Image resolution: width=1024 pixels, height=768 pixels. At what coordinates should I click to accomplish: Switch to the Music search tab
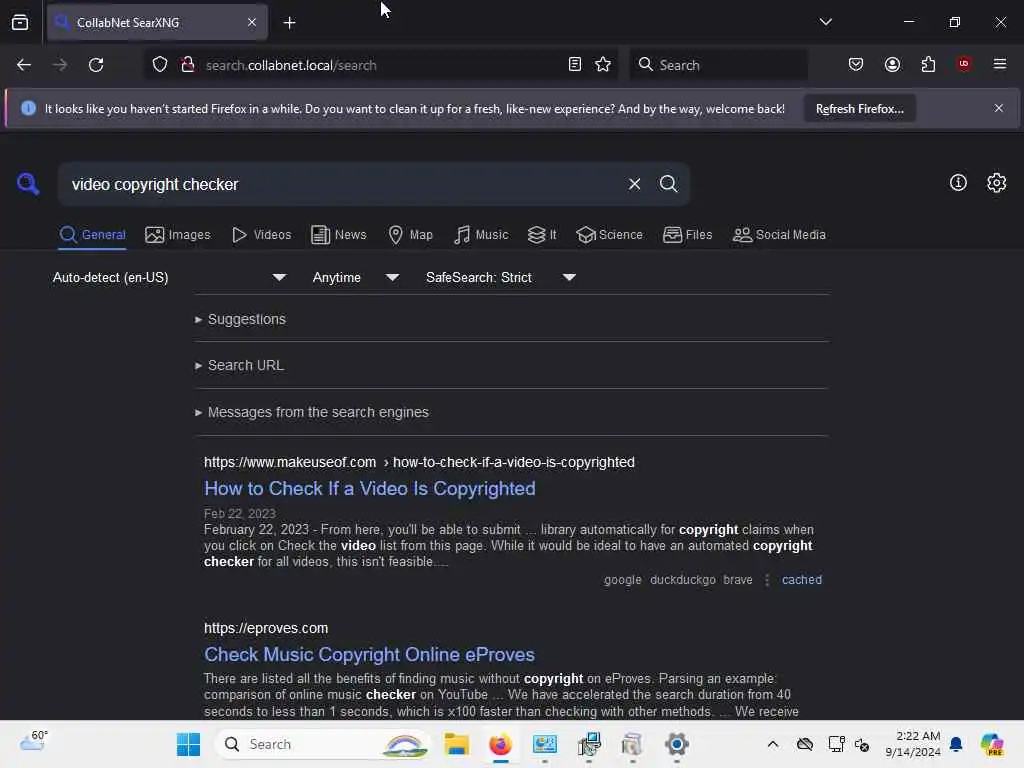tap(481, 234)
